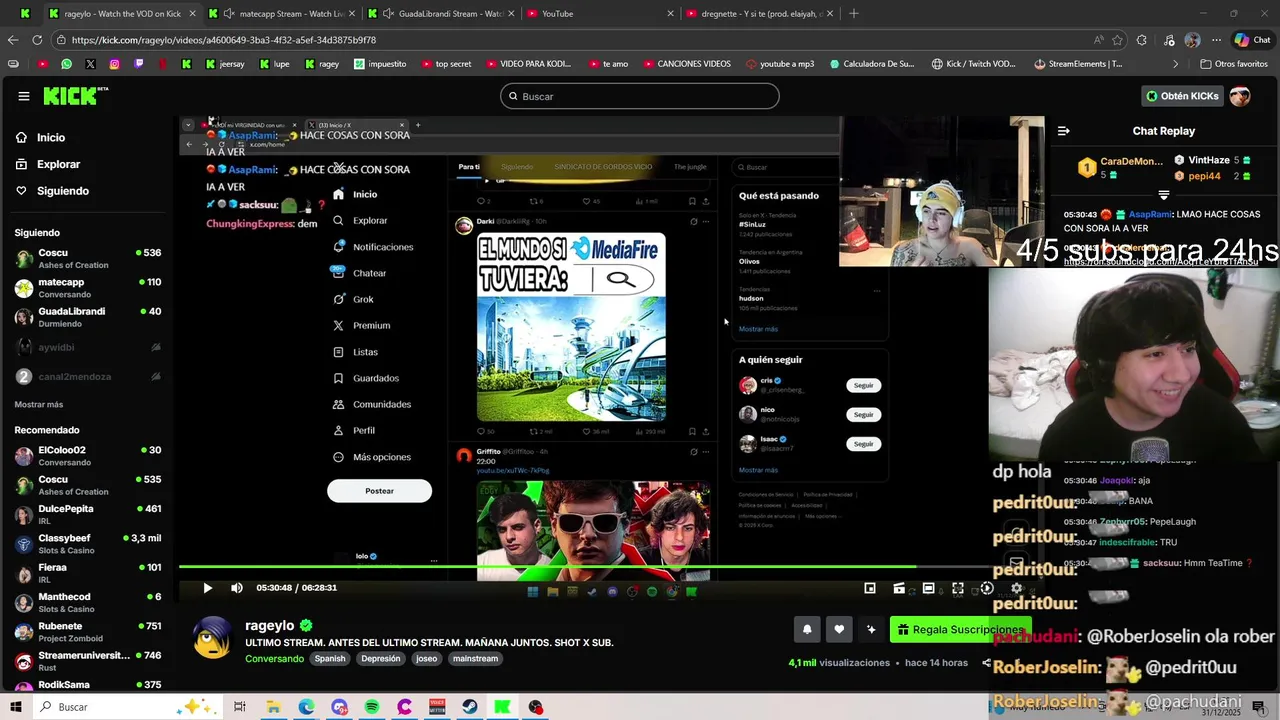The height and width of the screenshot is (720, 1280).
Task: Click the taskbar Buscar search box
Action: coord(130,707)
